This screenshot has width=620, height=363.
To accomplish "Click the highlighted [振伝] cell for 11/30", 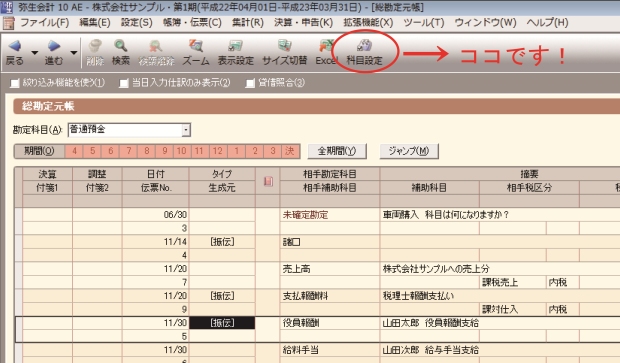I will point(222,323).
